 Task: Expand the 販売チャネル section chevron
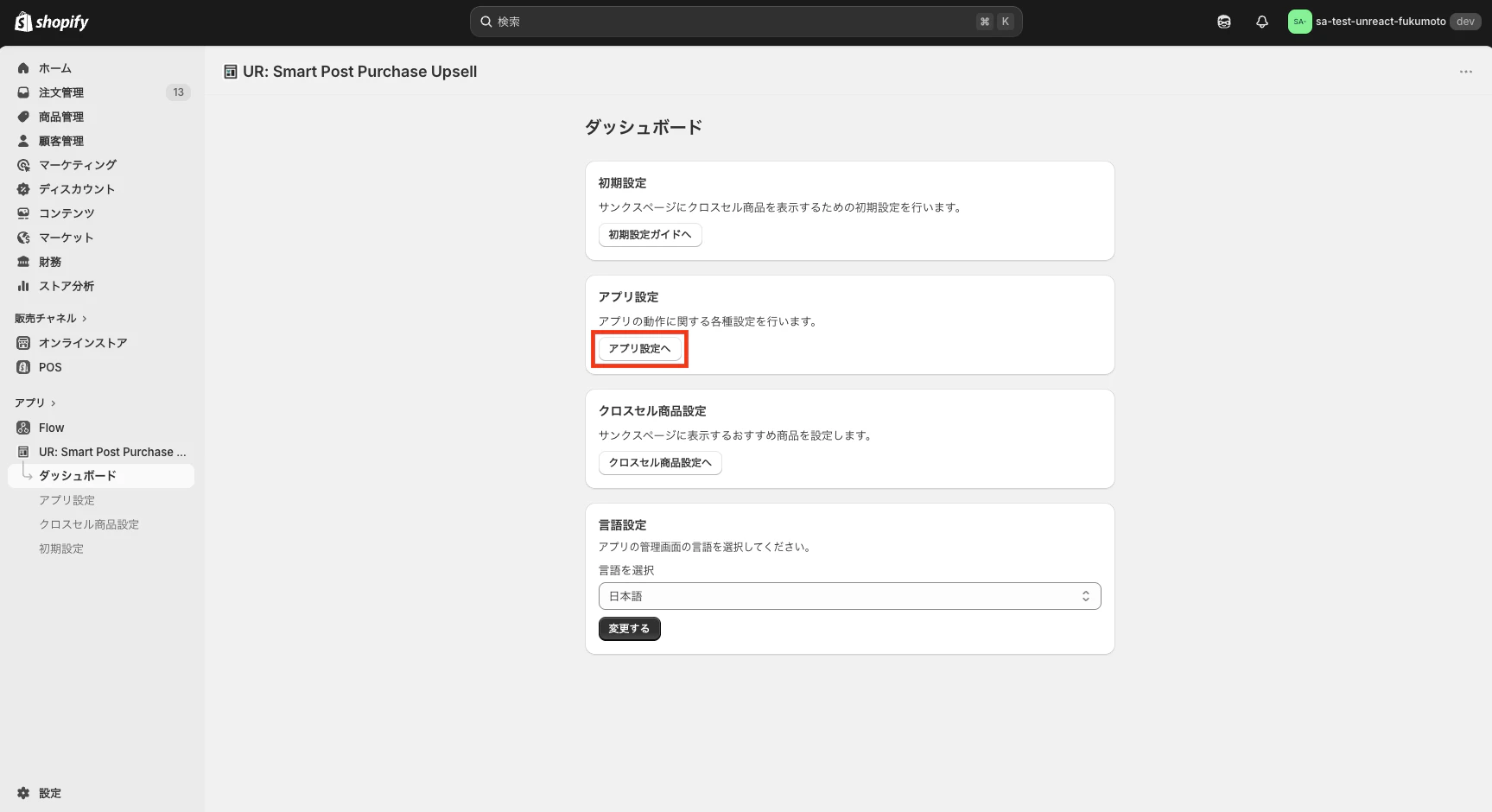tap(85, 319)
